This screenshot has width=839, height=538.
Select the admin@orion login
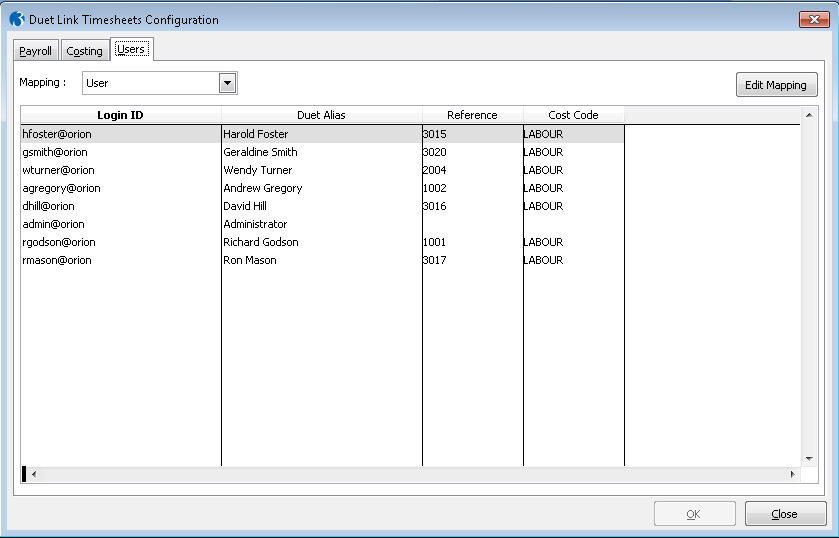coord(54,224)
